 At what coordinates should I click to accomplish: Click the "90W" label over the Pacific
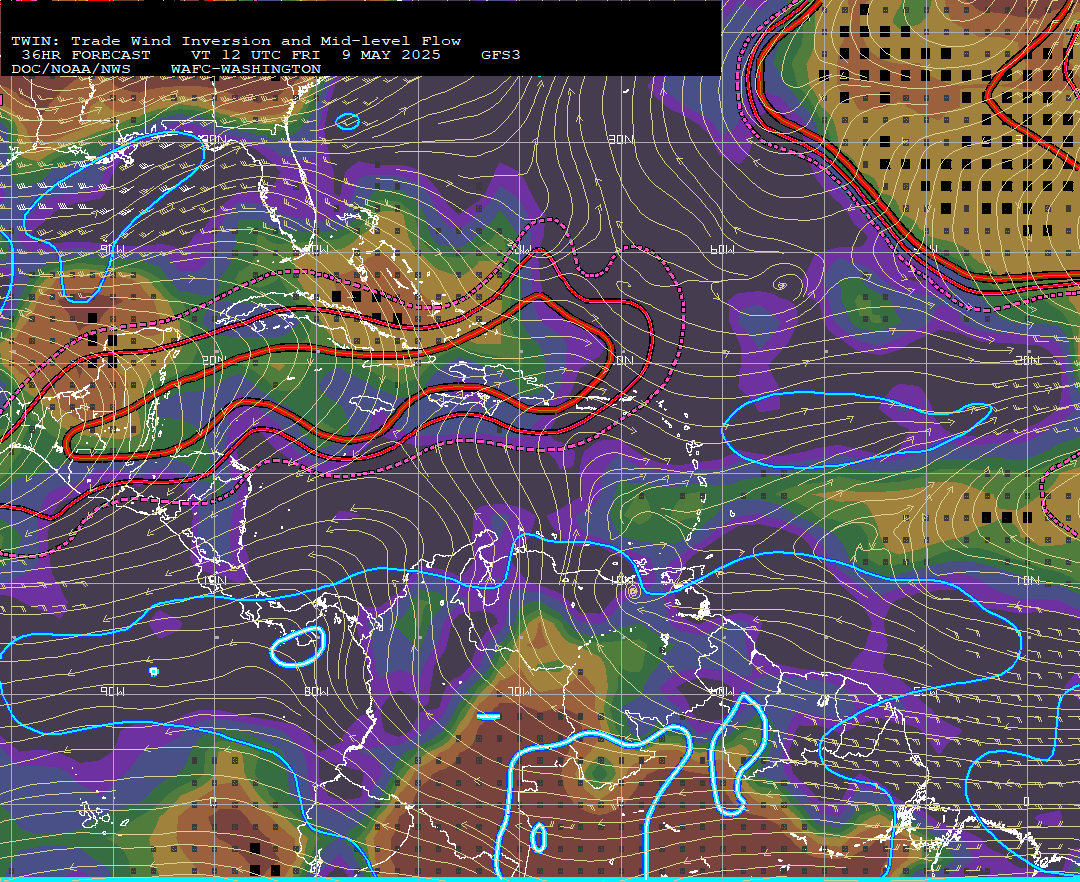tap(113, 691)
